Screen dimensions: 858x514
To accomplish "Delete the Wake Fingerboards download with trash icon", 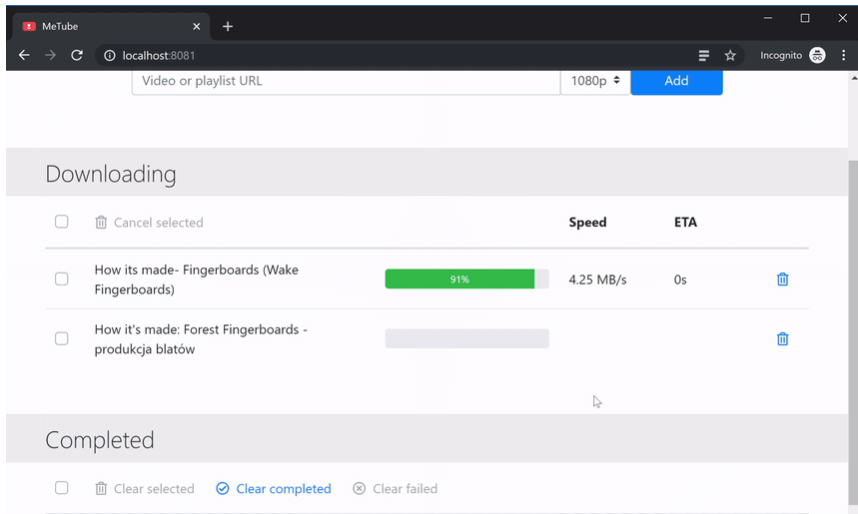I will click(x=782, y=280).
